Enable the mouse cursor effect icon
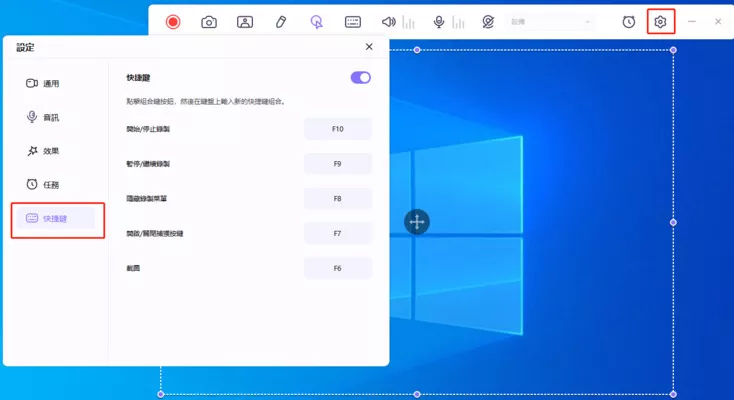The width and height of the screenshot is (734, 400). (317, 22)
